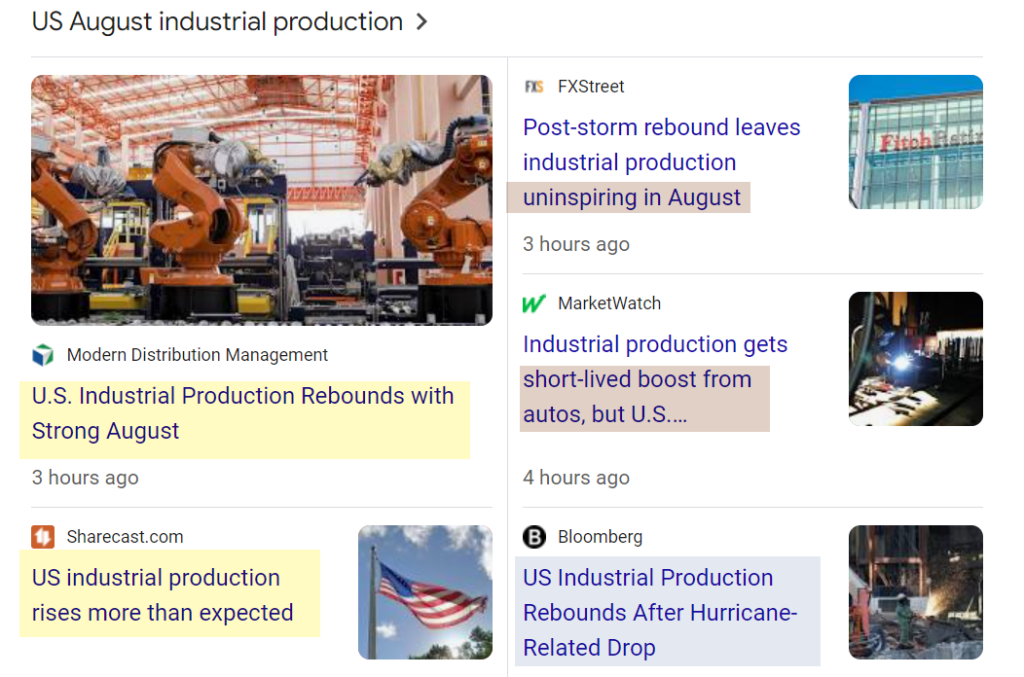Image resolution: width=1024 pixels, height=677 pixels.
Task: Click the FXStreet source name text
Action: click(x=591, y=87)
